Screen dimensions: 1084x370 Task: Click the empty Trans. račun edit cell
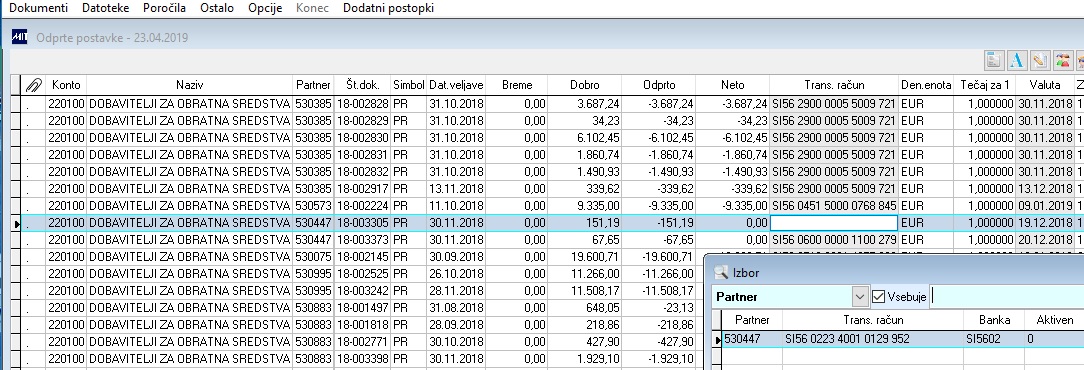tap(834, 223)
